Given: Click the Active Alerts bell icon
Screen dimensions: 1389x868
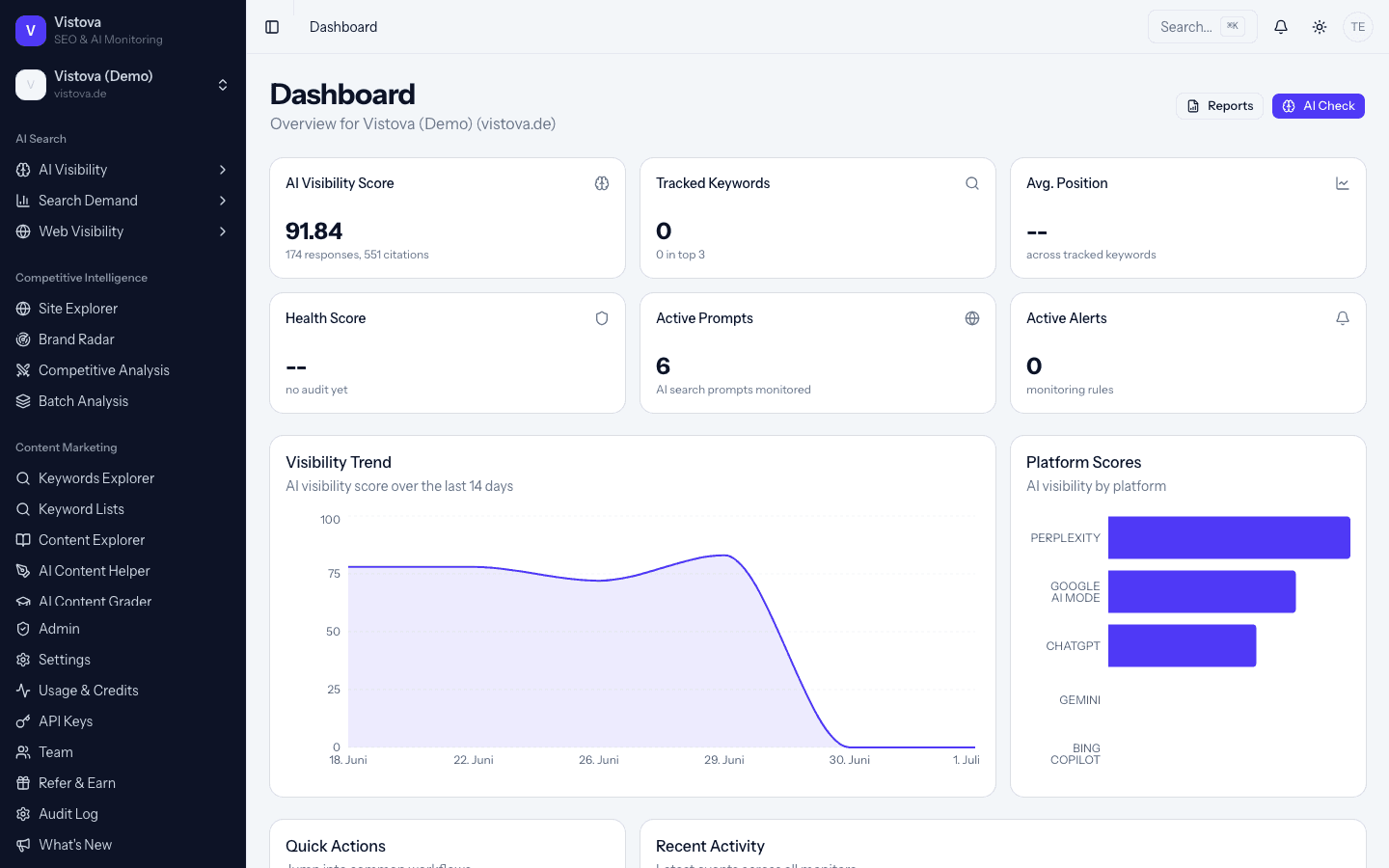Looking at the screenshot, I should [x=1343, y=318].
